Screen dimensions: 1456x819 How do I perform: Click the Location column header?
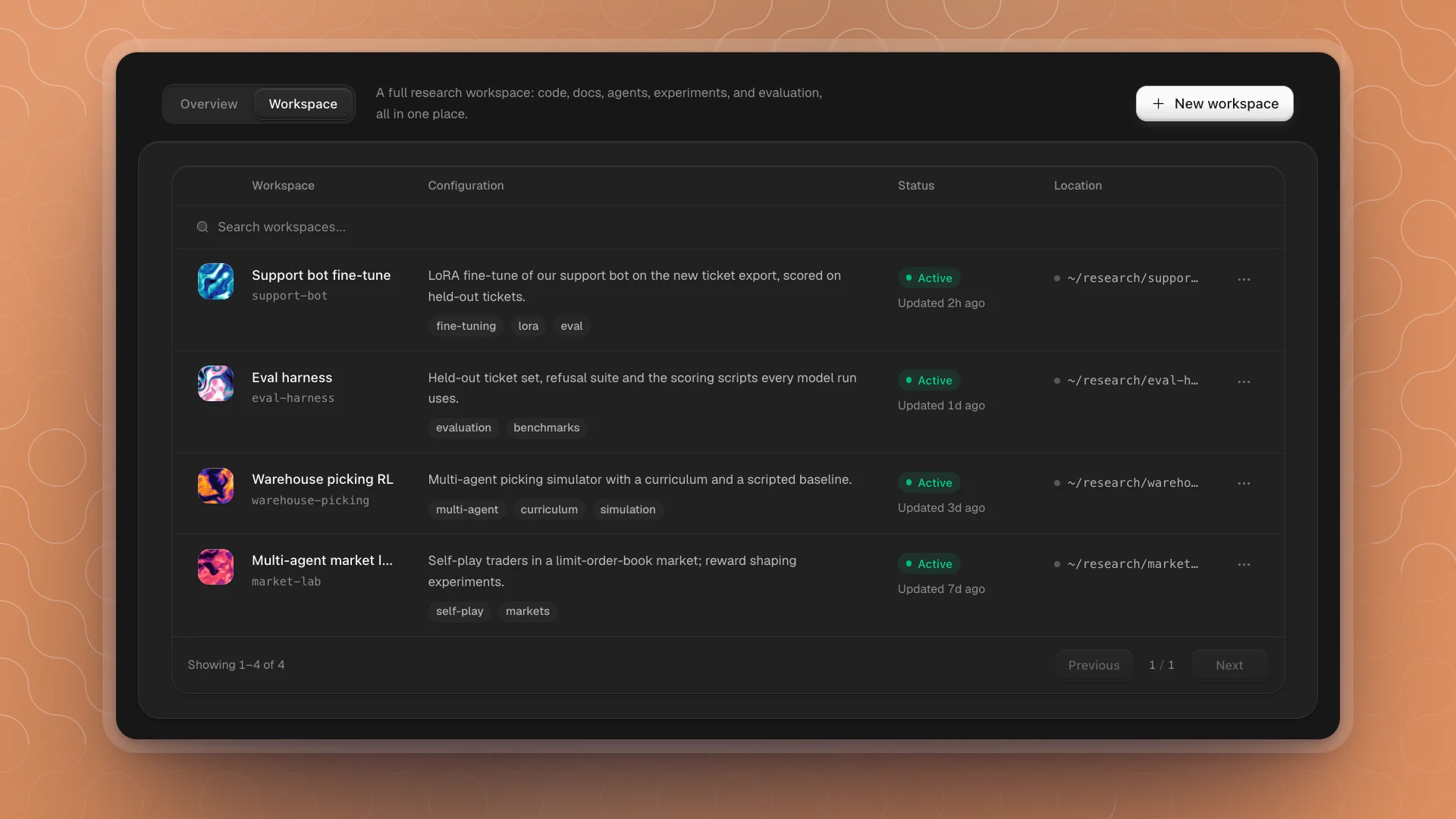tap(1078, 186)
